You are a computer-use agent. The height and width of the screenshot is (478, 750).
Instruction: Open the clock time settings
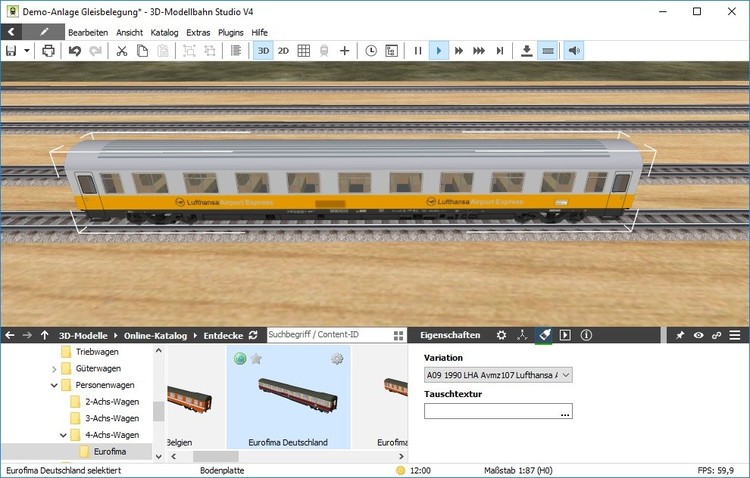[x=371, y=51]
